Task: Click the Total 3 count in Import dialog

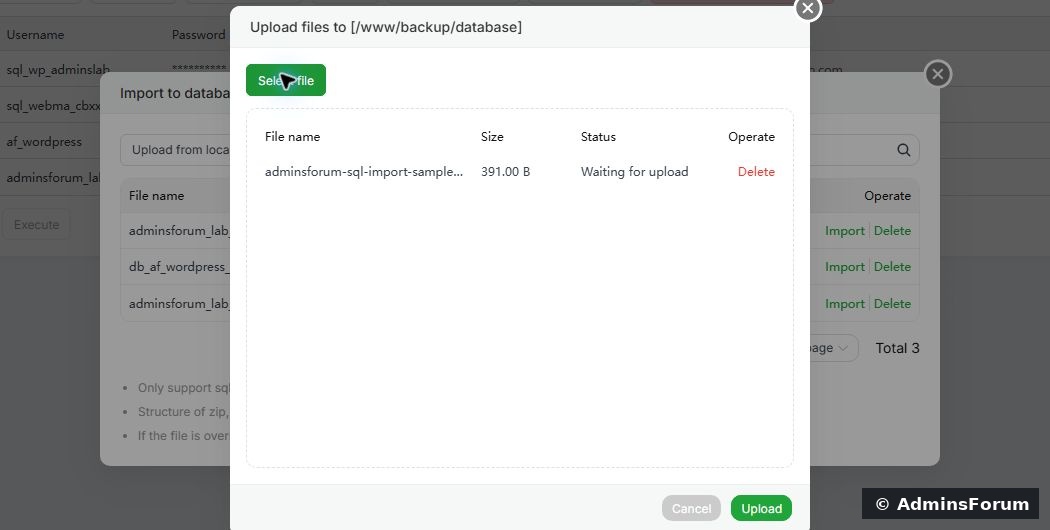Action: click(x=897, y=348)
